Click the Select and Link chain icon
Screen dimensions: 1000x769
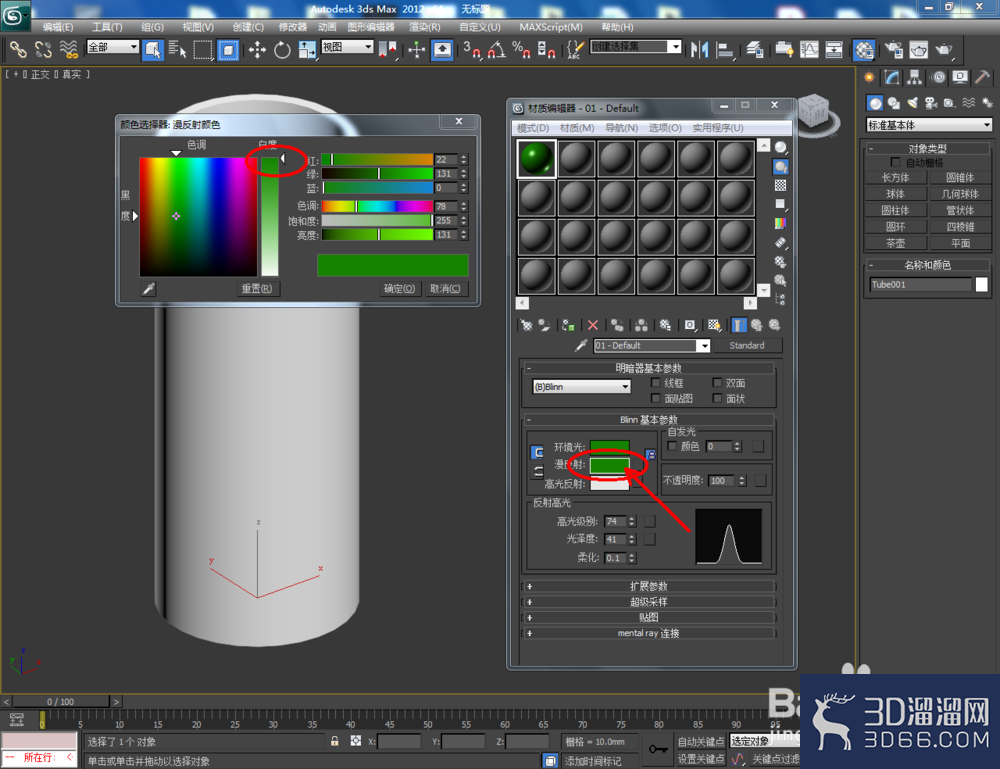(x=18, y=50)
